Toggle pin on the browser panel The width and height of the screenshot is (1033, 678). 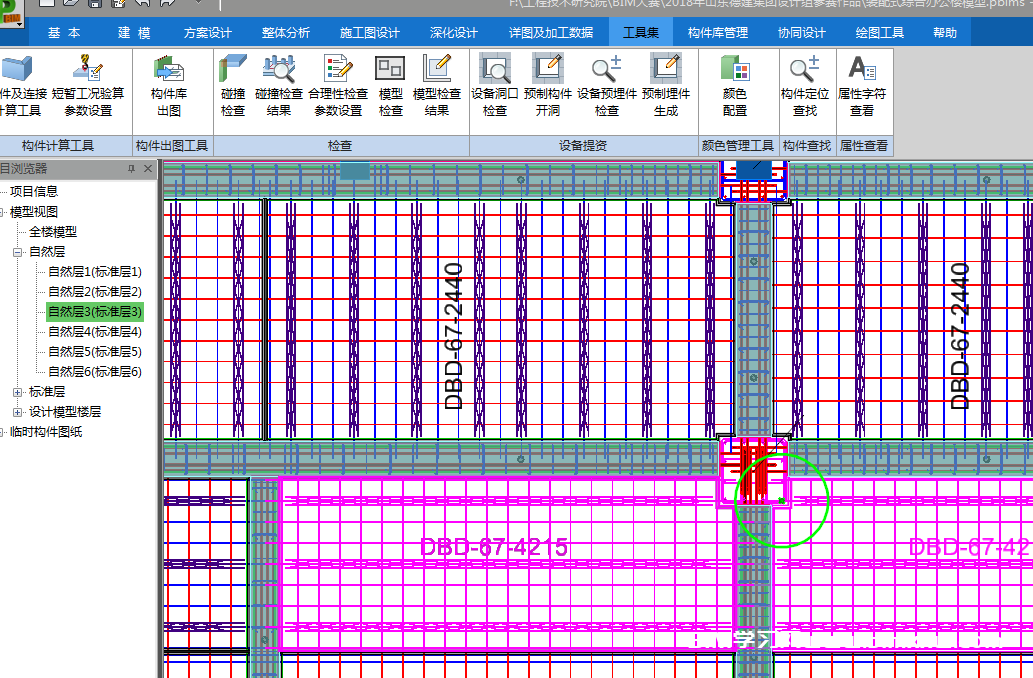[131, 169]
